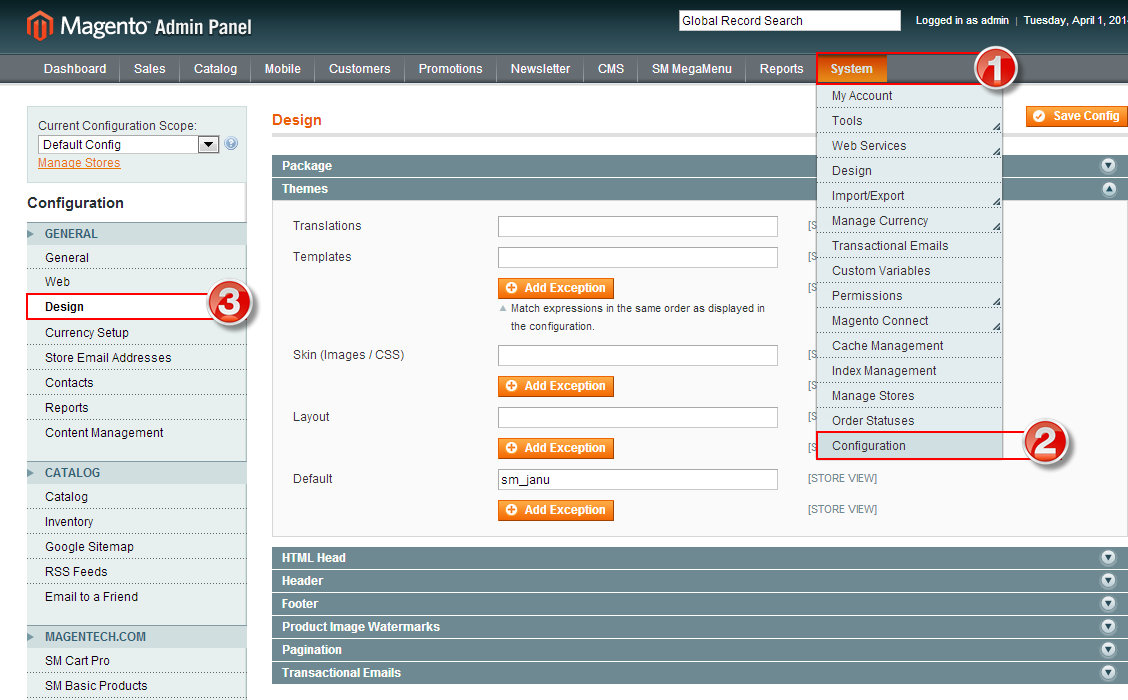Select Order Statuses menu item

click(909, 421)
